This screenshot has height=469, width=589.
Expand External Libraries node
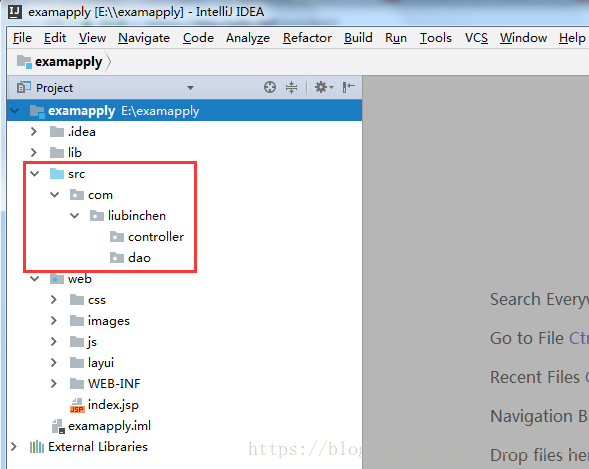point(14,447)
